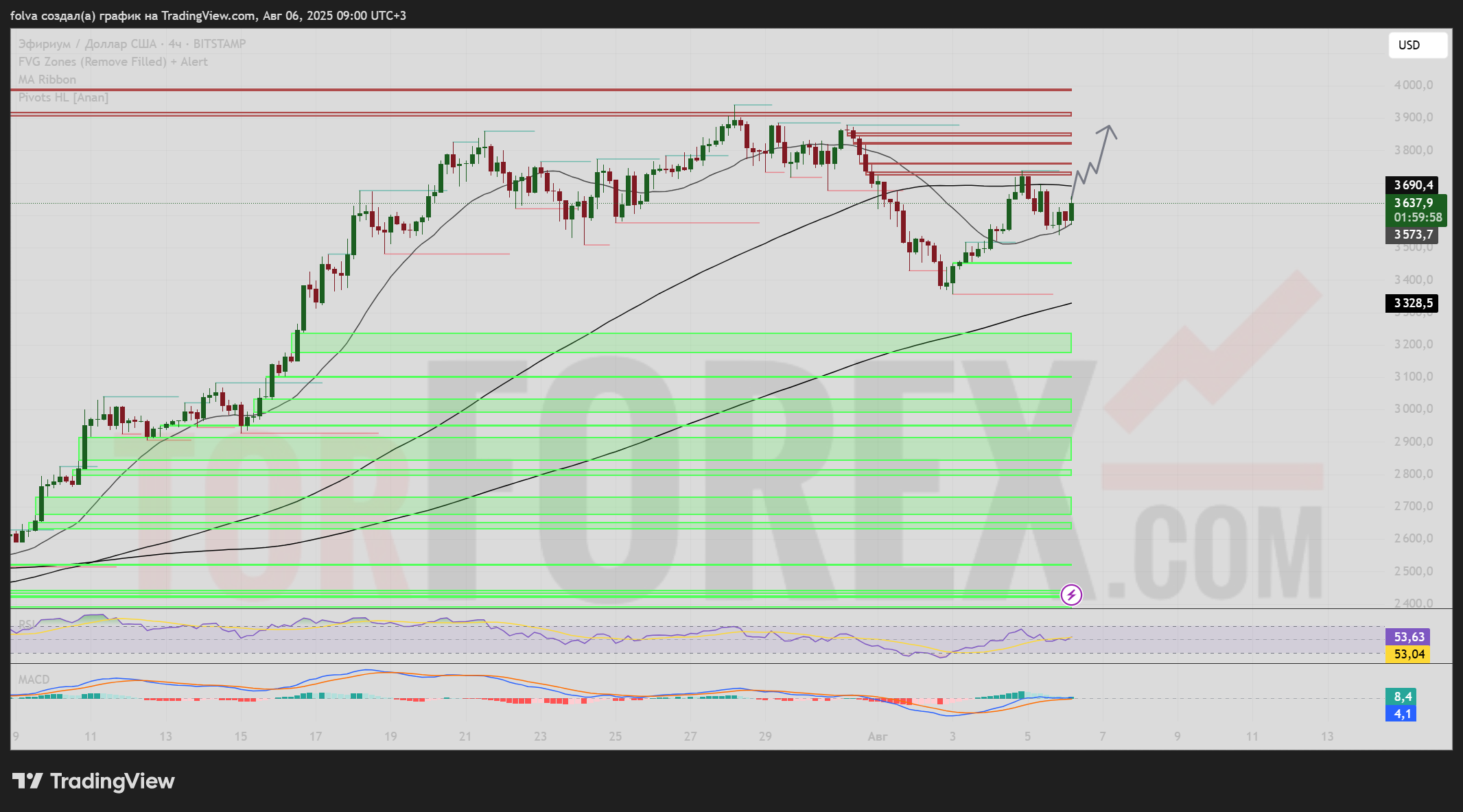Screen dimensions: 1463x812
Task: Click the black 3328,5 moving average tag
Action: pos(1412,303)
